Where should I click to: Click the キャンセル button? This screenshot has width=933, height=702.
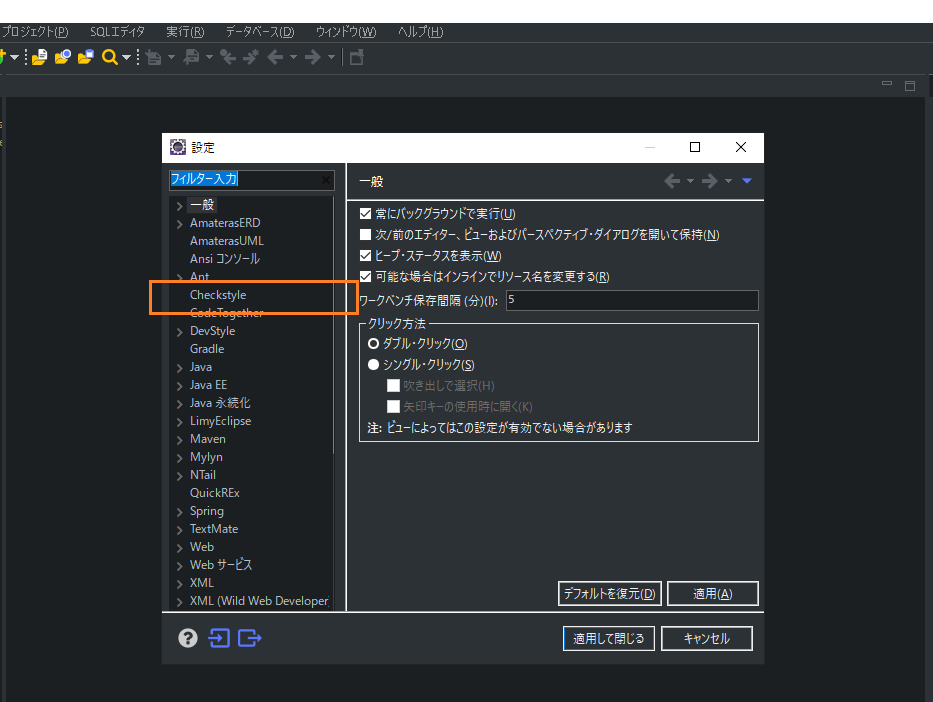[x=707, y=638]
